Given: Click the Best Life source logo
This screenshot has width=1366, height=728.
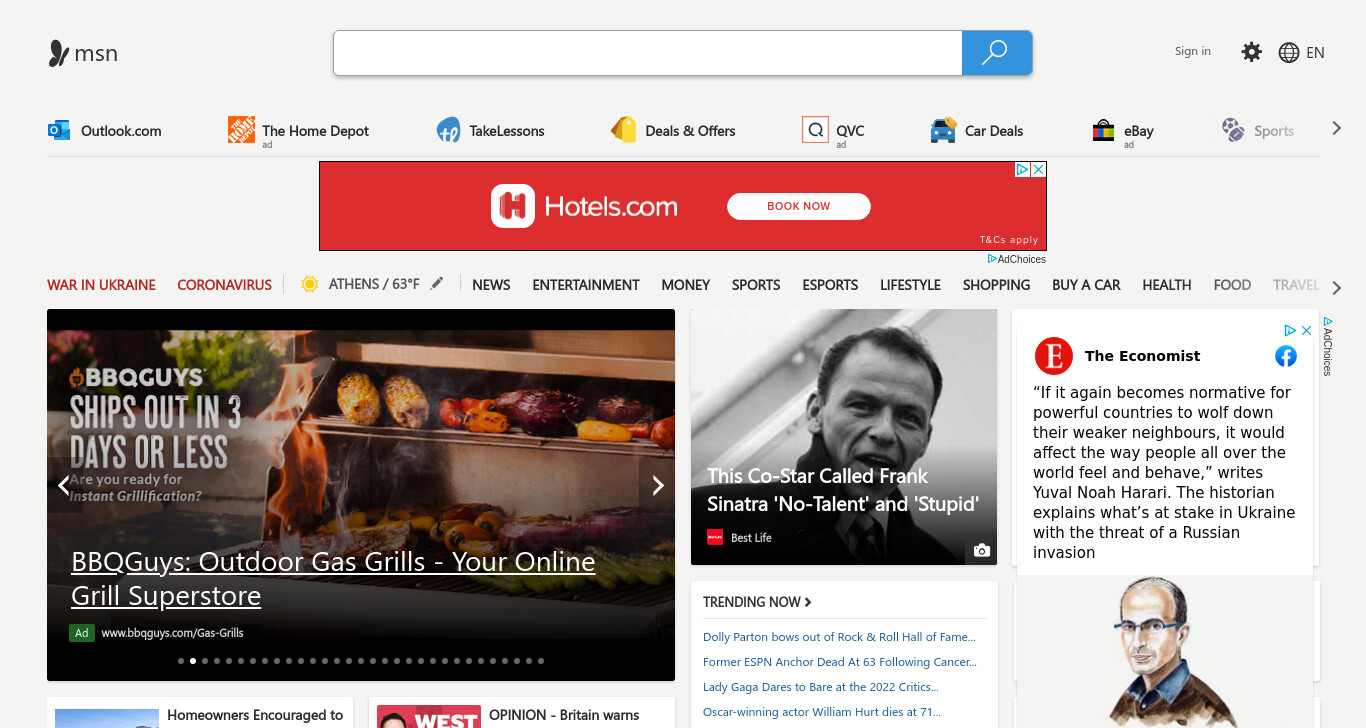Looking at the screenshot, I should click(715, 537).
